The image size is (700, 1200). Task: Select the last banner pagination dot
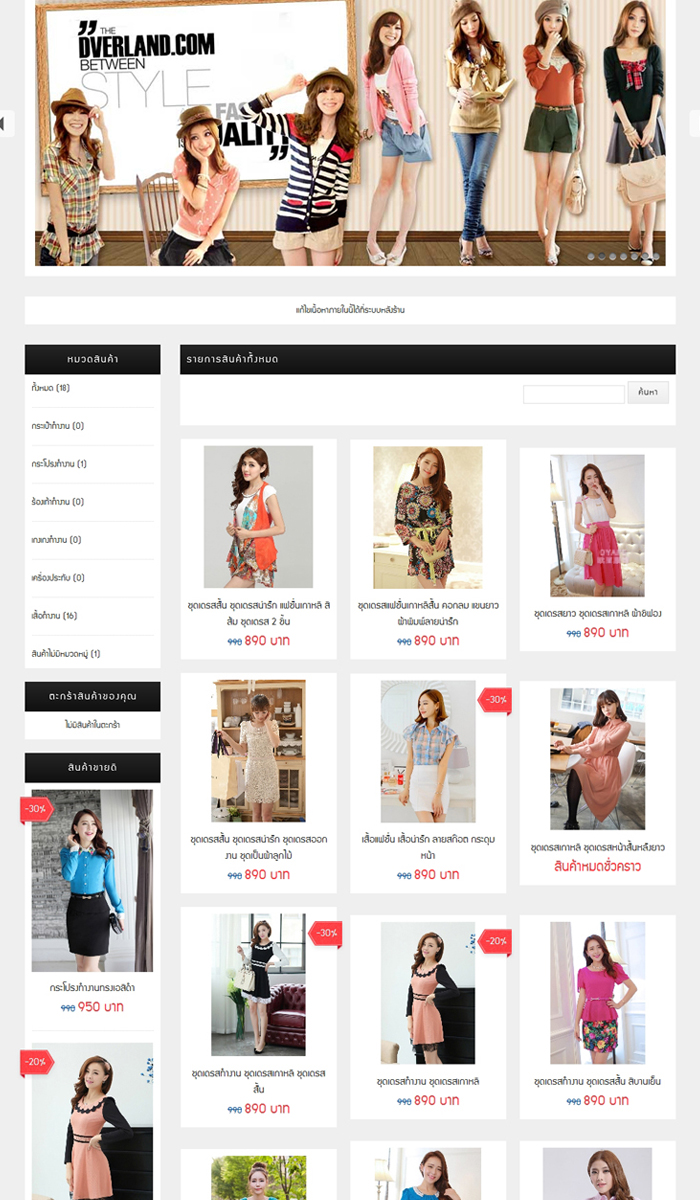click(x=657, y=257)
